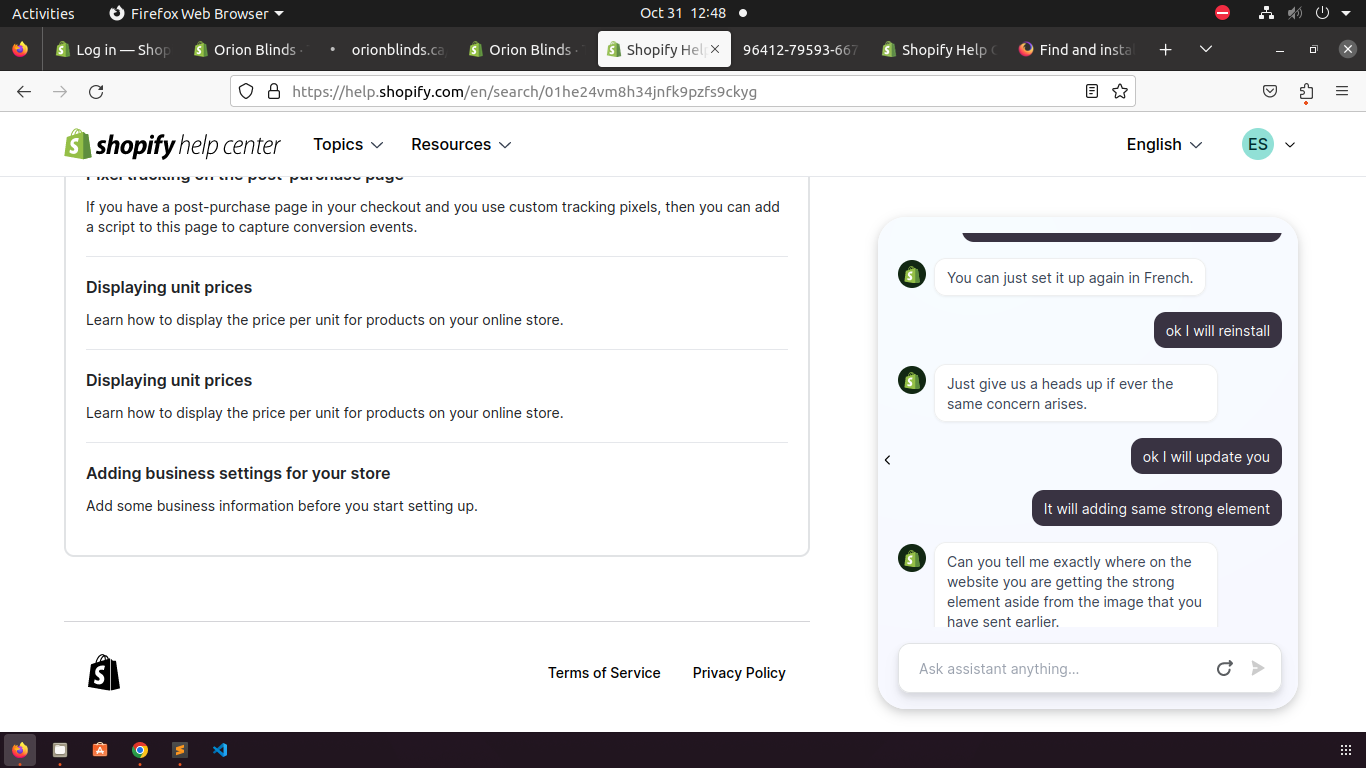Open the English language selector

(x=1164, y=145)
